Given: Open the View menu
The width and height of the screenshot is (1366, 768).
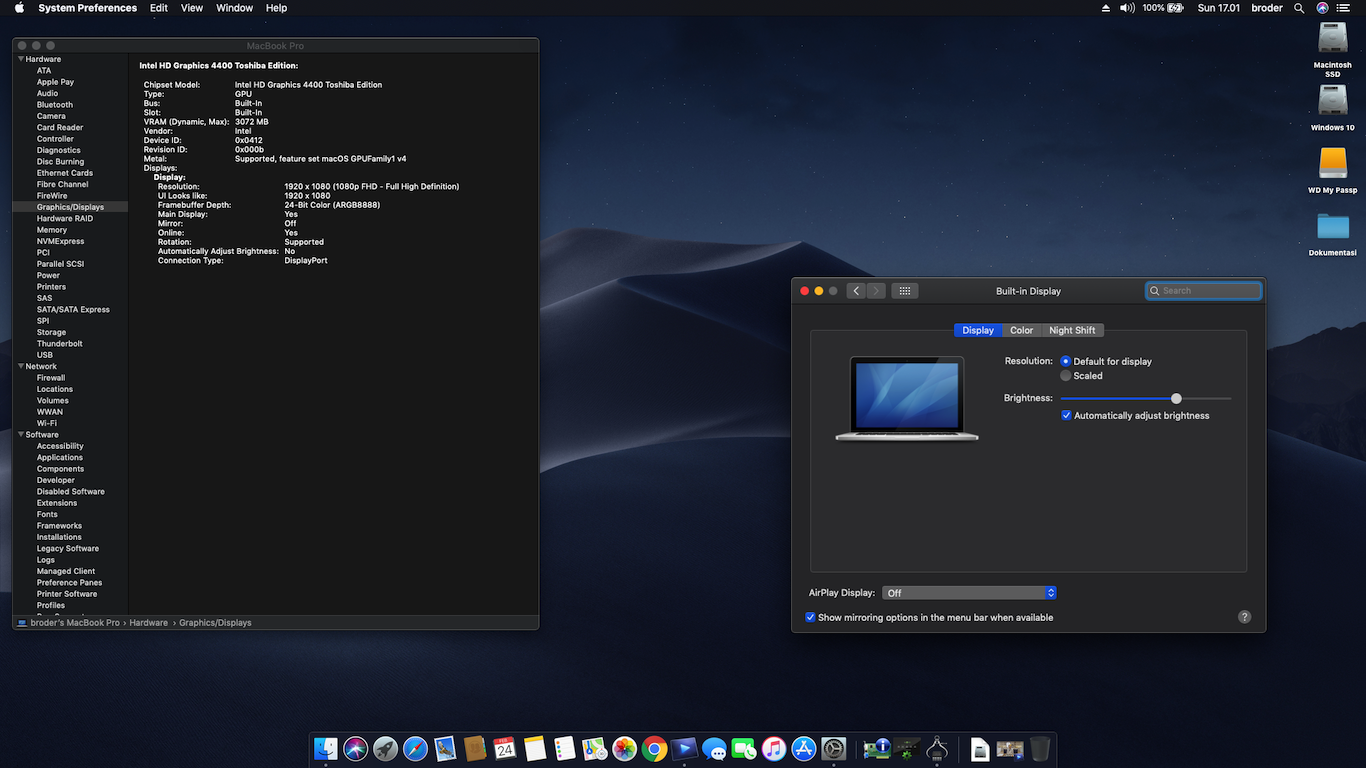Looking at the screenshot, I should 192,8.
